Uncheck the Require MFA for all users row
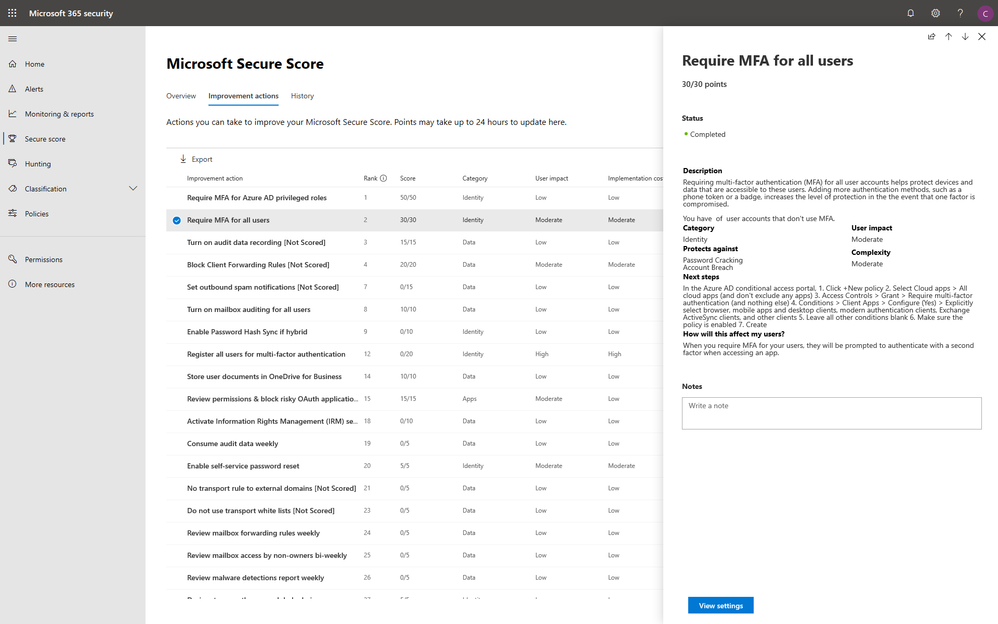 click(x=176, y=220)
